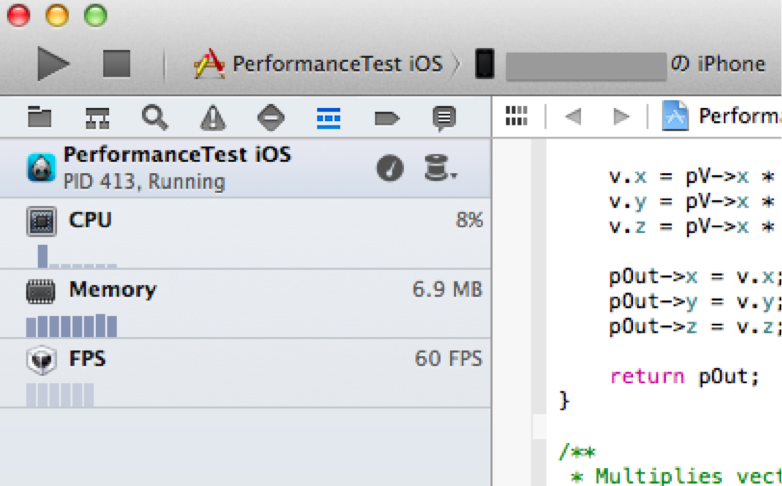Open the FPS gauge report
This screenshot has width=782, height=486.
[x=245, y=373]
